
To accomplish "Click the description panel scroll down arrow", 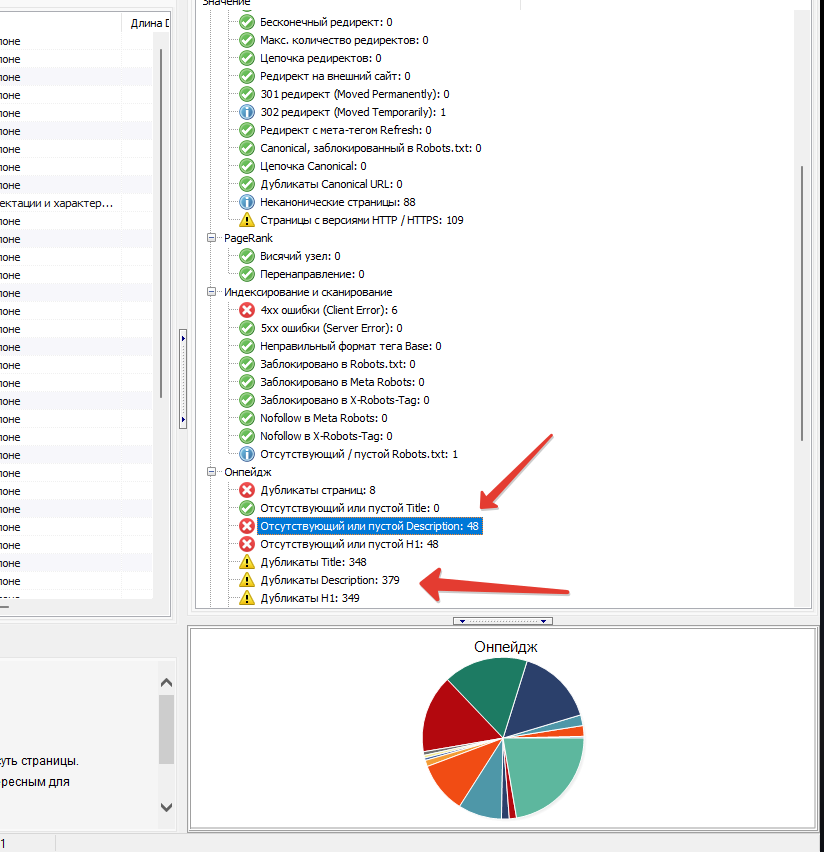I will [x=166, y=806].
